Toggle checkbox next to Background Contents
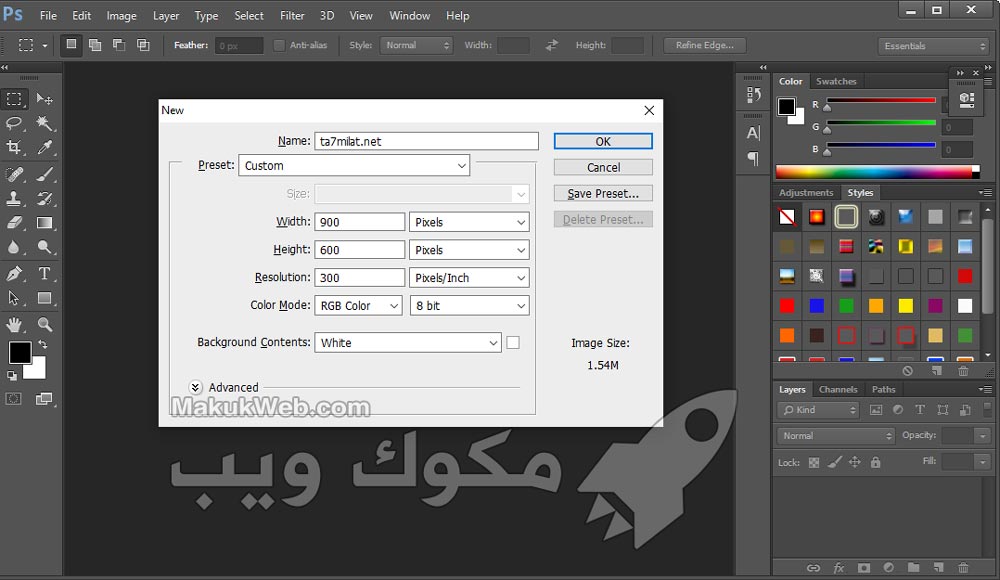1000x580 pixels. pos(513,342)
